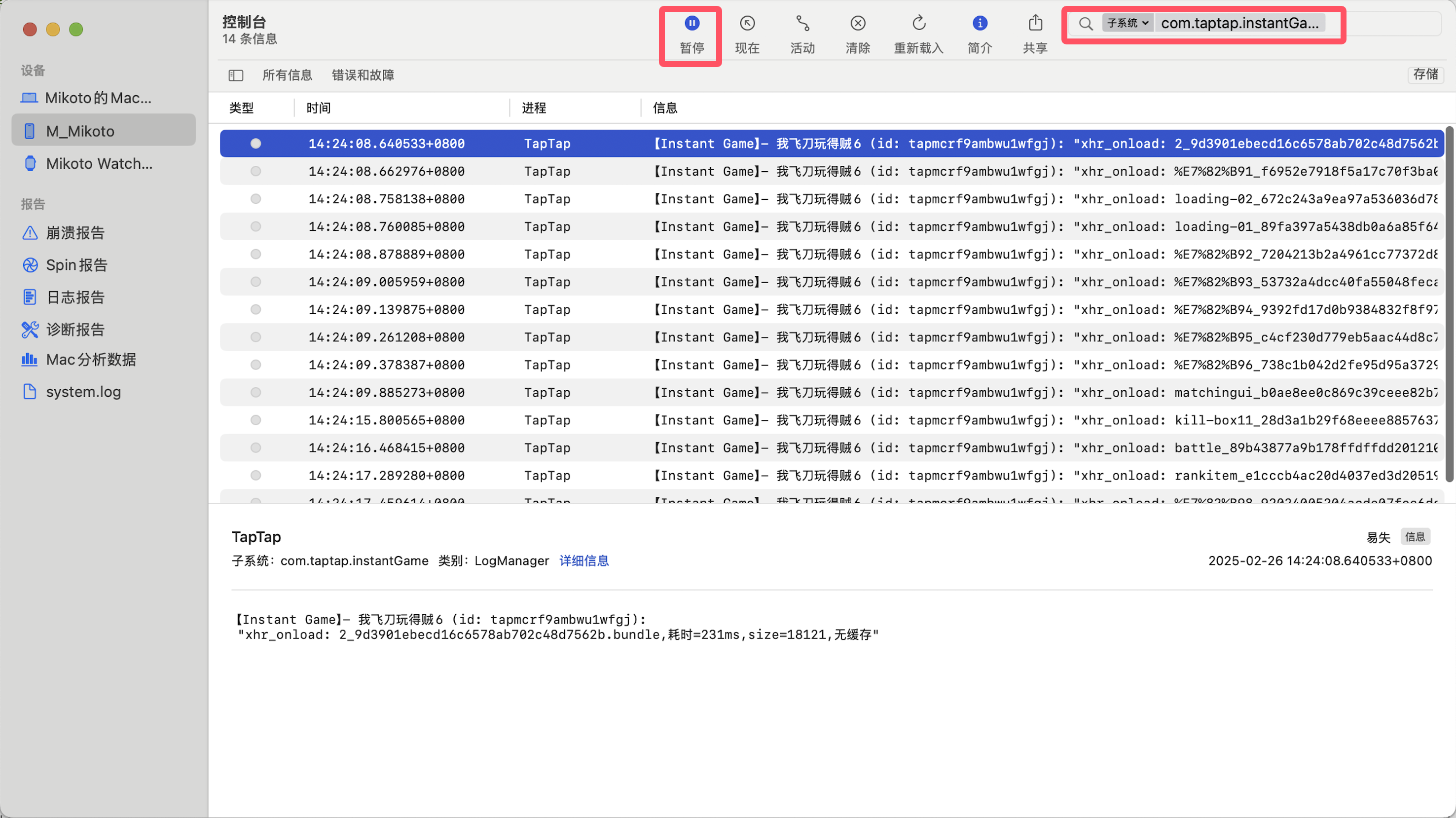Click the 存储 save search button

coord(1425,74)
